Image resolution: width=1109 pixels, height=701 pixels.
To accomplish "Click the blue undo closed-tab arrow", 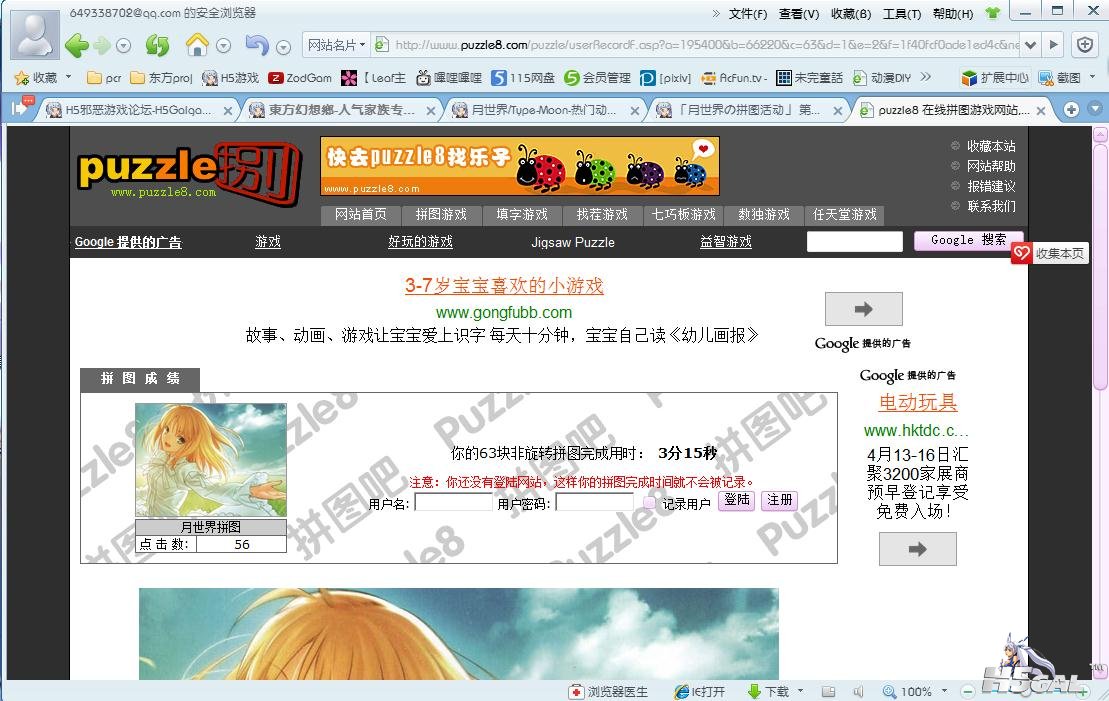I will click(x=256, y=45).
